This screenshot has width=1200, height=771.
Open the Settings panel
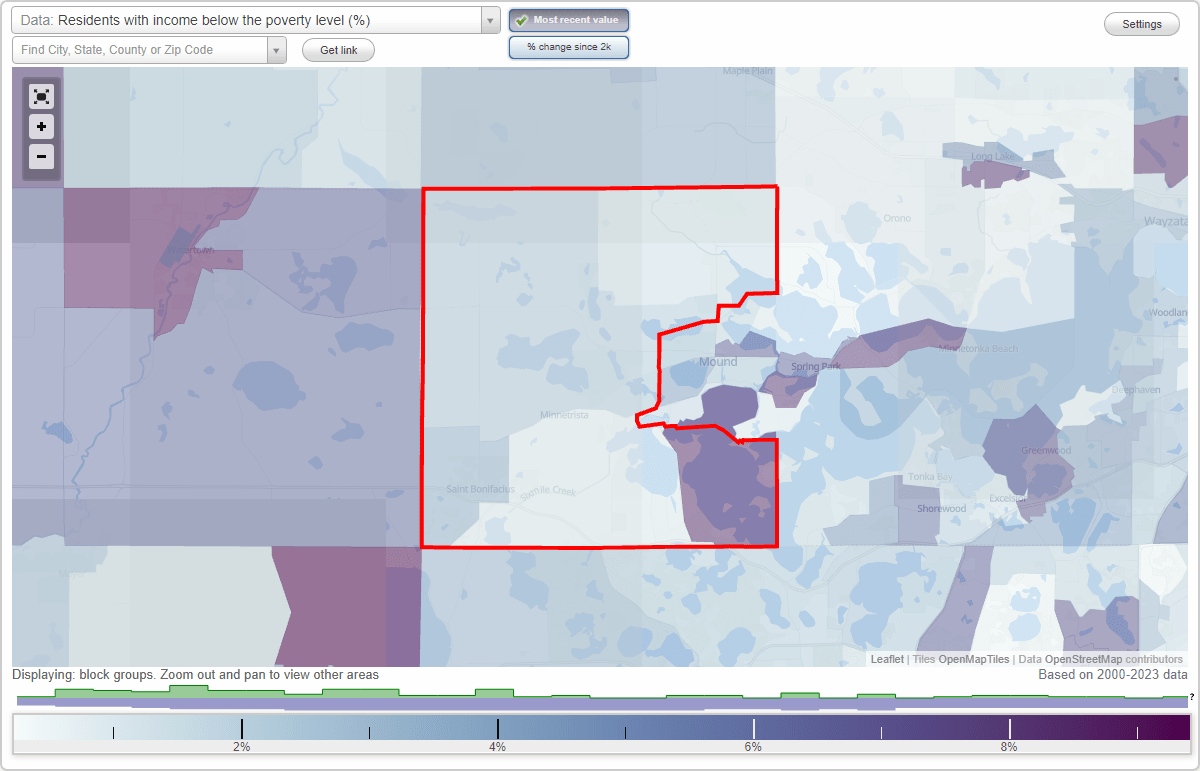click(1141, 23)
